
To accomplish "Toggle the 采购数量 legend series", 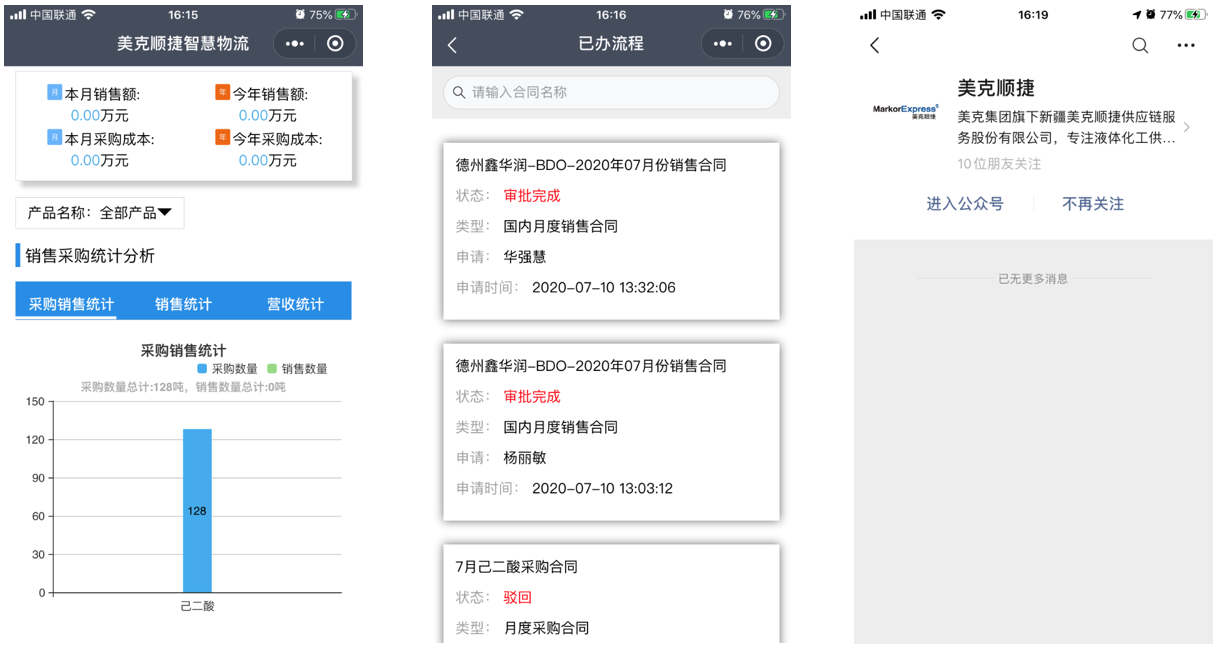I will coord(227,369).
